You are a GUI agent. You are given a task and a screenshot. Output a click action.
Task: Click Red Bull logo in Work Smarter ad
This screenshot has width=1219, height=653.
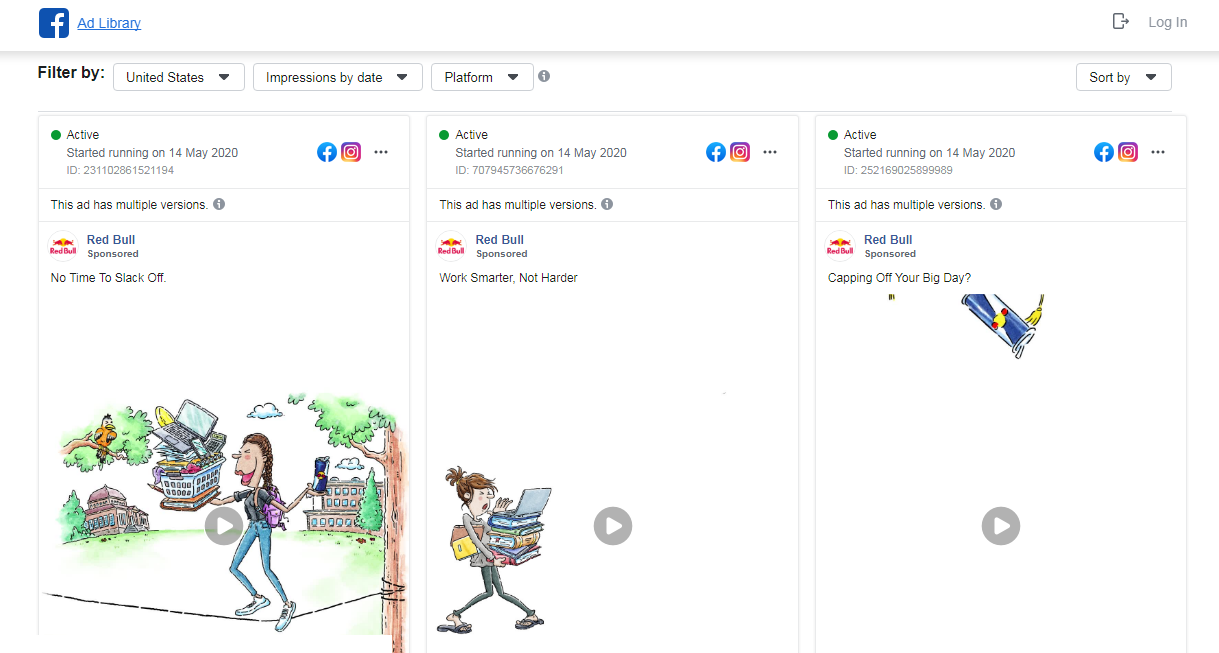click(451, 246)
